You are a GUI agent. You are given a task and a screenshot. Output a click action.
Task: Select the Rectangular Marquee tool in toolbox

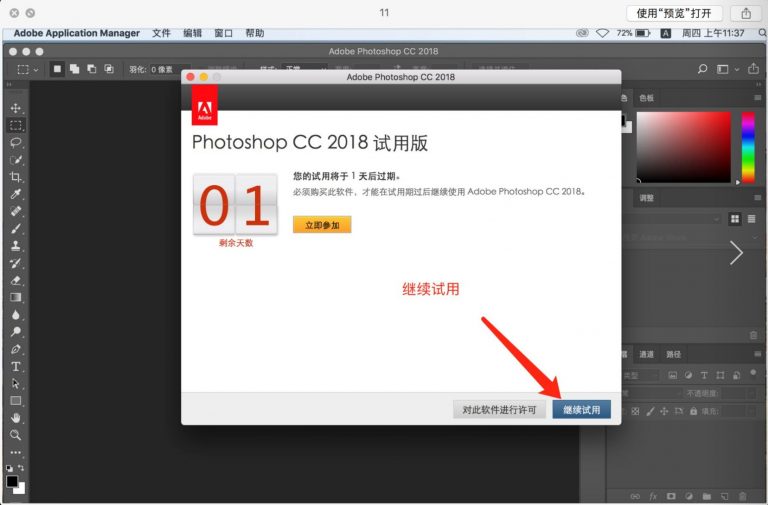point(16,125)
